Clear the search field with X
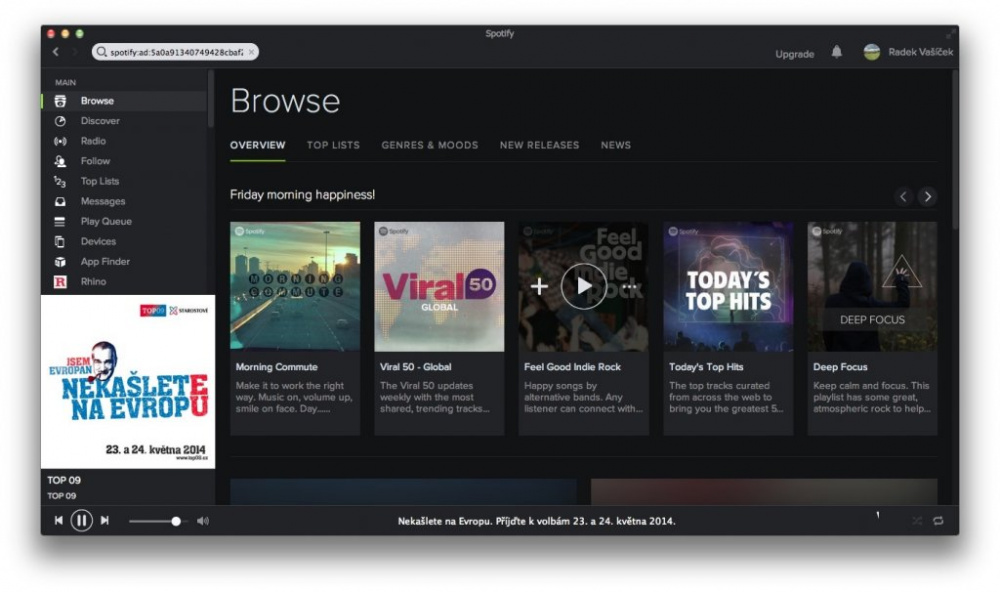1000x592 pixels. pyautogui.click(x=251, y=52)
